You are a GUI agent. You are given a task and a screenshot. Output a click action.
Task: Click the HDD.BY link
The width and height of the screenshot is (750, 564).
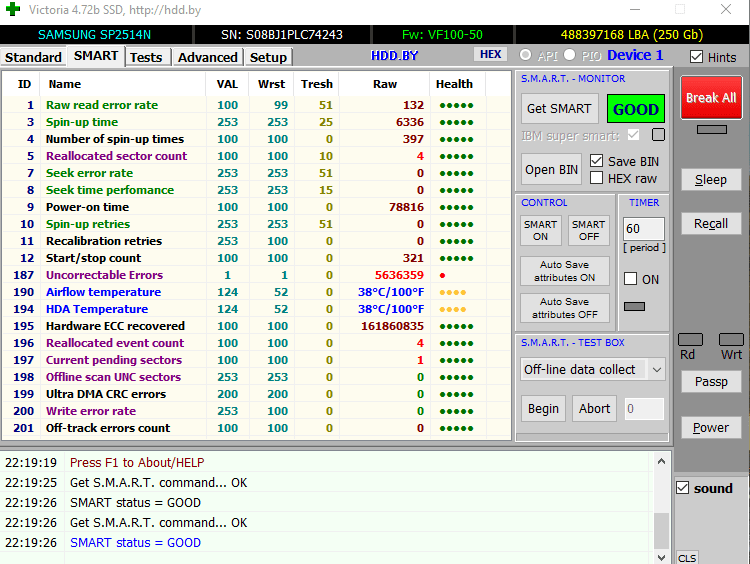click(x=394, y=56)
